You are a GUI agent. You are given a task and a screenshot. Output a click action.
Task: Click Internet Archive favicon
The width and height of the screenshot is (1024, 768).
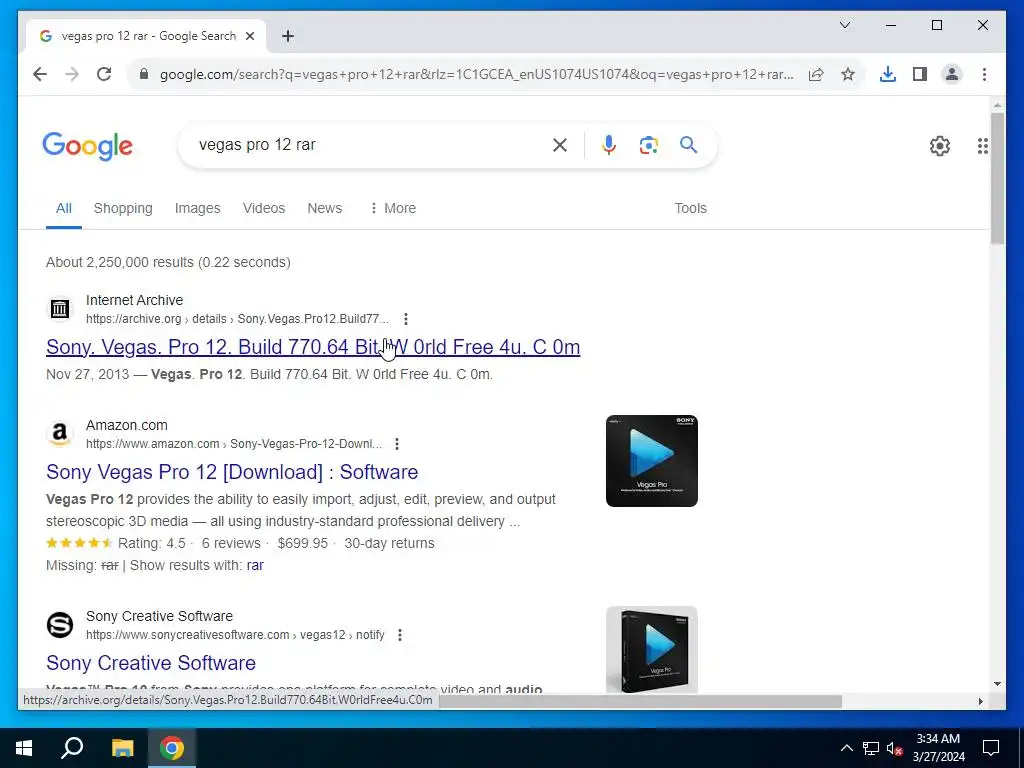click(60, 309)
